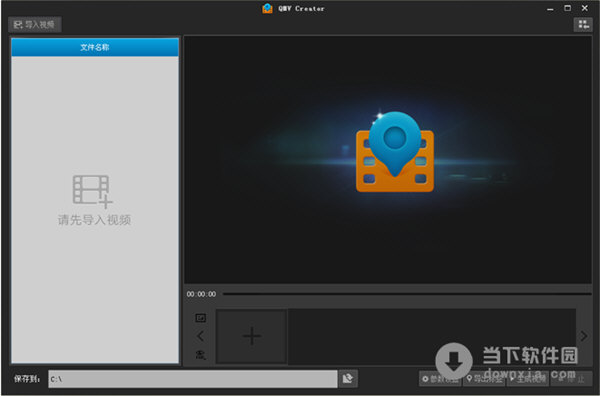Click the 导入视频 import video button
Image resolution: width=600 pixels, height=396 pixels.
34,24
